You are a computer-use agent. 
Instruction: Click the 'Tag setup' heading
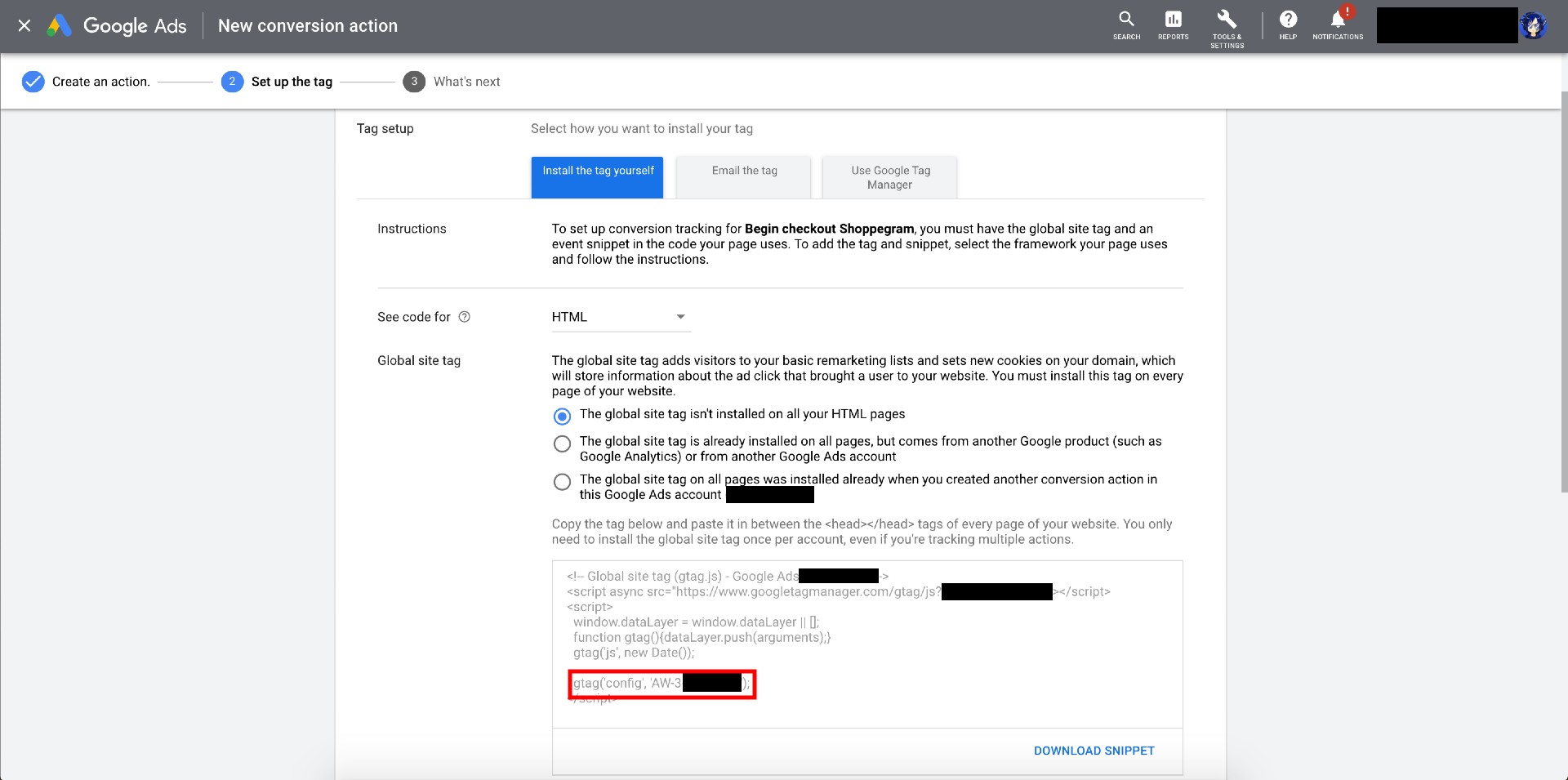pos(385,129)
